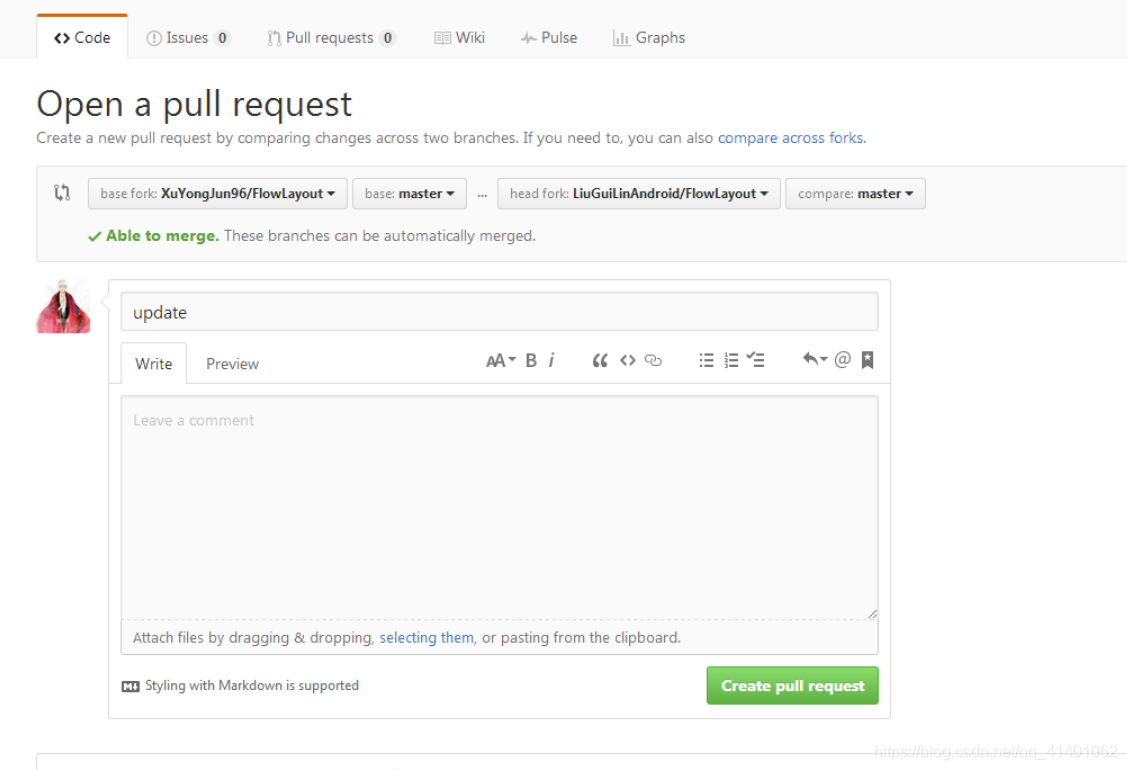Screen dimensions: 1127x770
Task: Click the Open a pull request heading
Action: 194,104
